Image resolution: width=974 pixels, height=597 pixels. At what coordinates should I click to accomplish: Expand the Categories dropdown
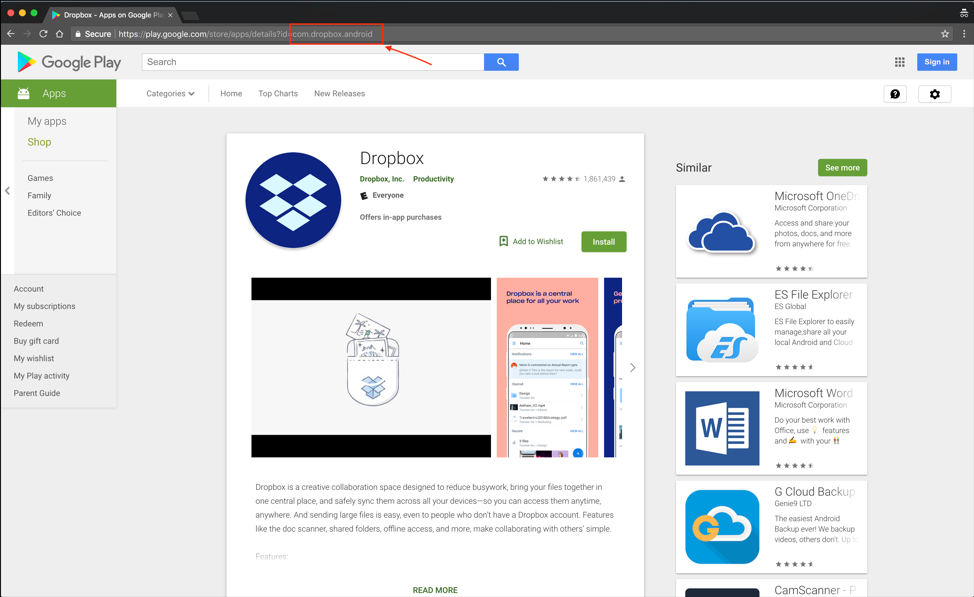170,94
